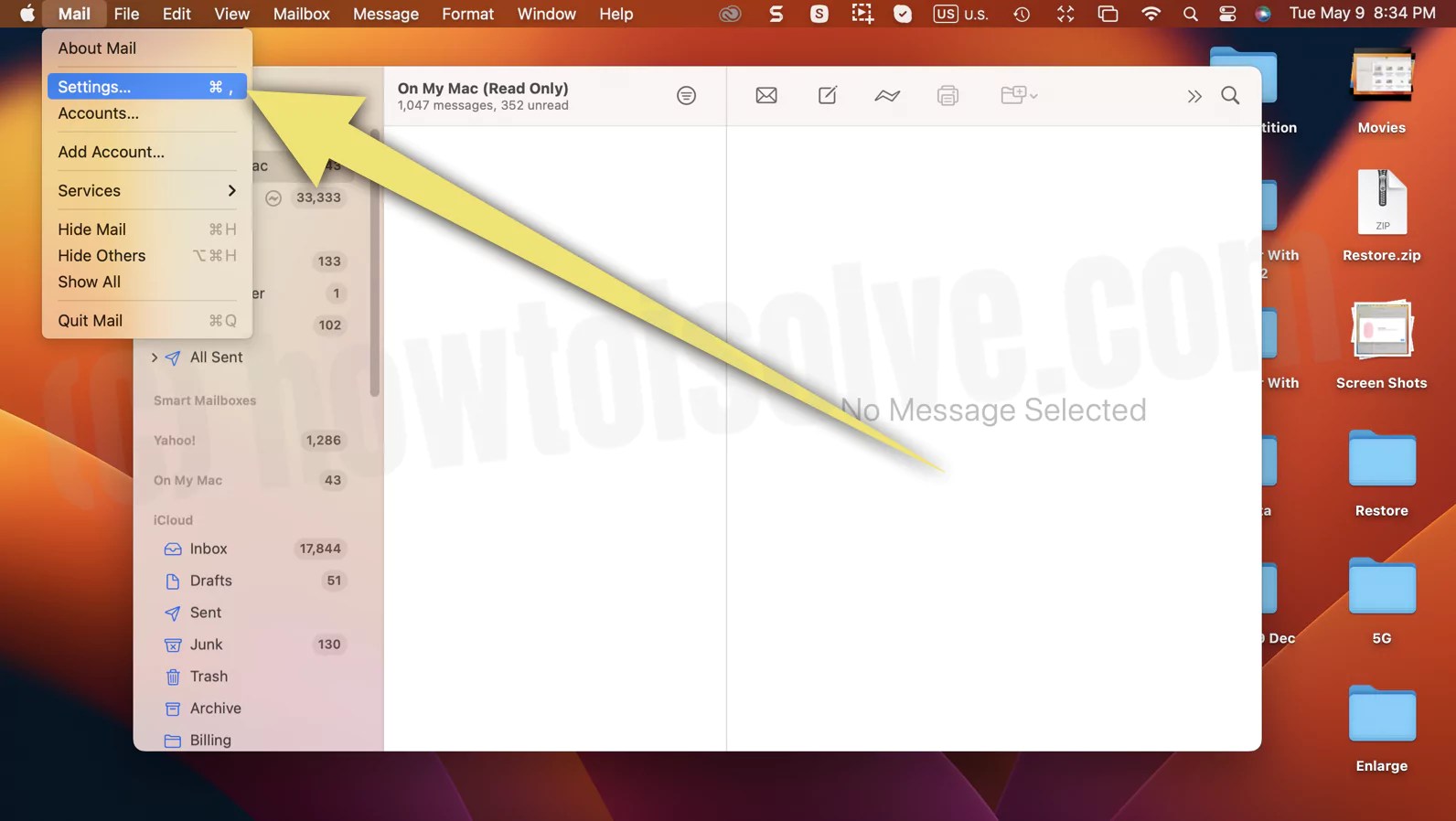Image resolution: width=1456 pixels, height=821 pixels.
Task: Choose Hide Mail menu item
Action: click(146, 229)
